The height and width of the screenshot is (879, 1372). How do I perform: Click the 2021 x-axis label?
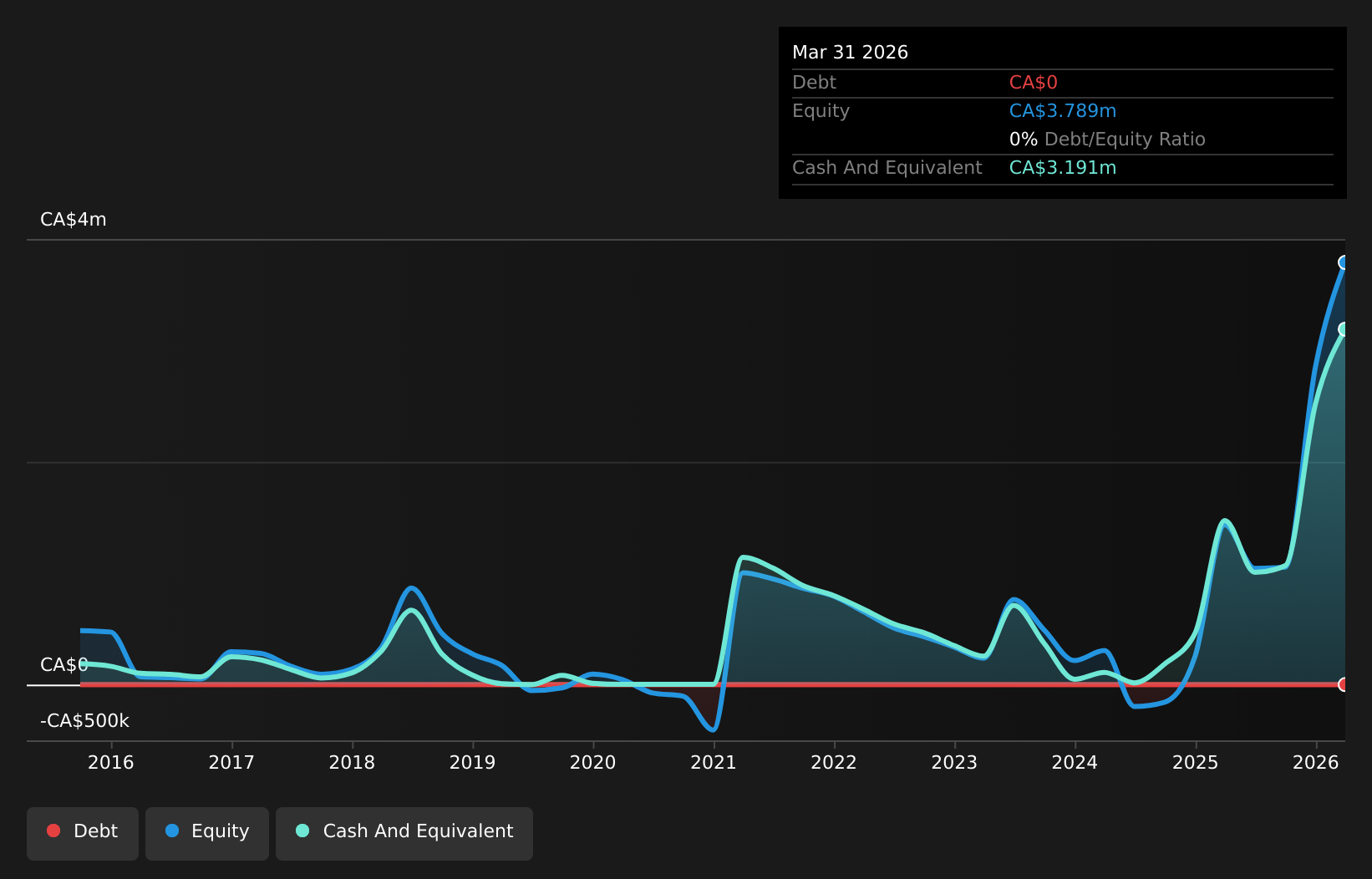click(714, 762)
